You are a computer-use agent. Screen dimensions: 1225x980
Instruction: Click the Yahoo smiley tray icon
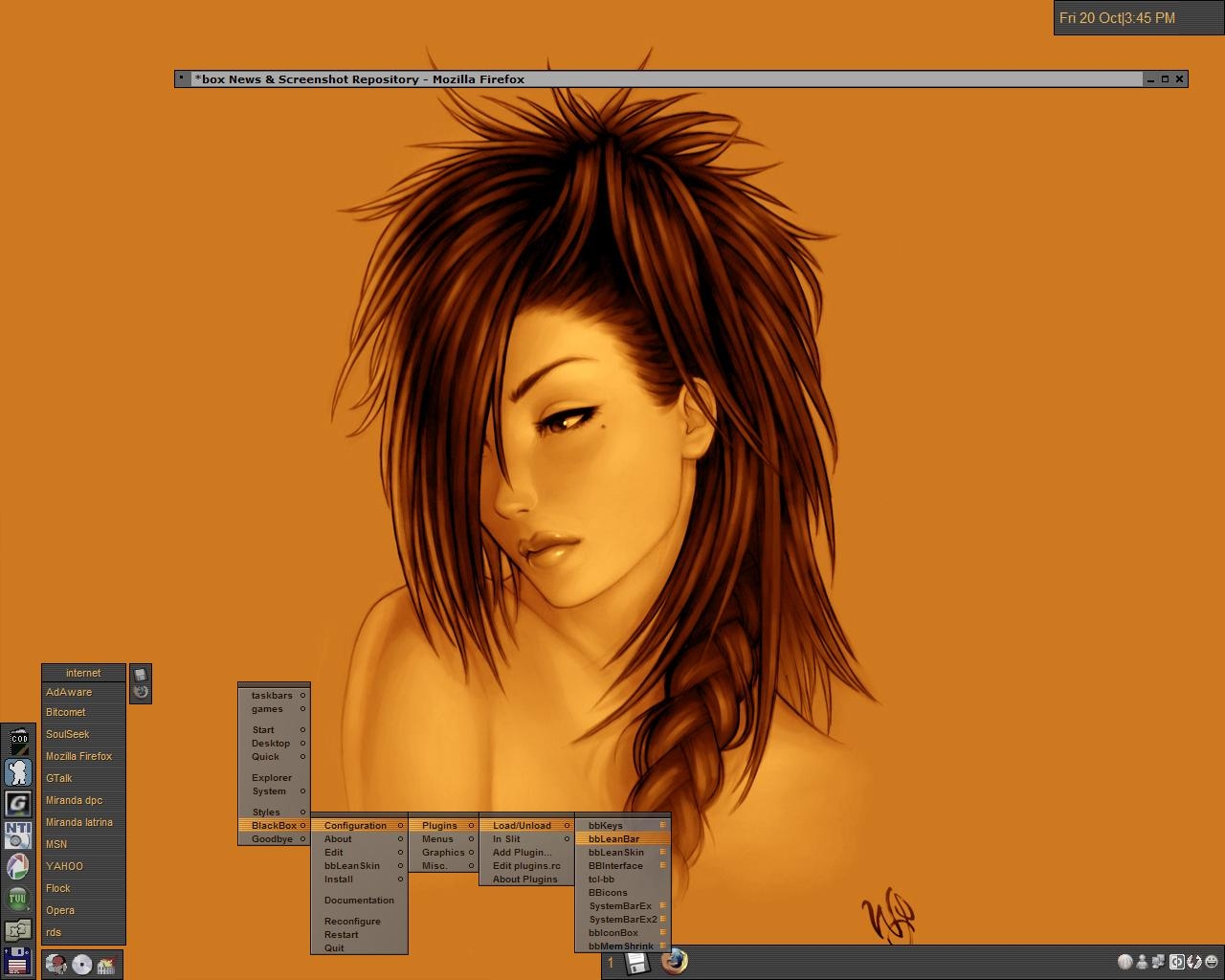1211,962
